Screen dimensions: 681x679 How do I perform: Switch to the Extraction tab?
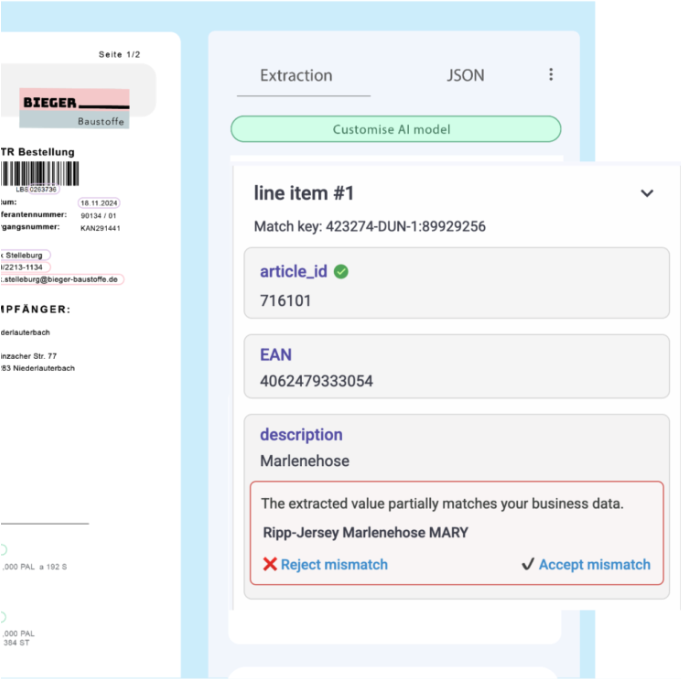[296, 76]
